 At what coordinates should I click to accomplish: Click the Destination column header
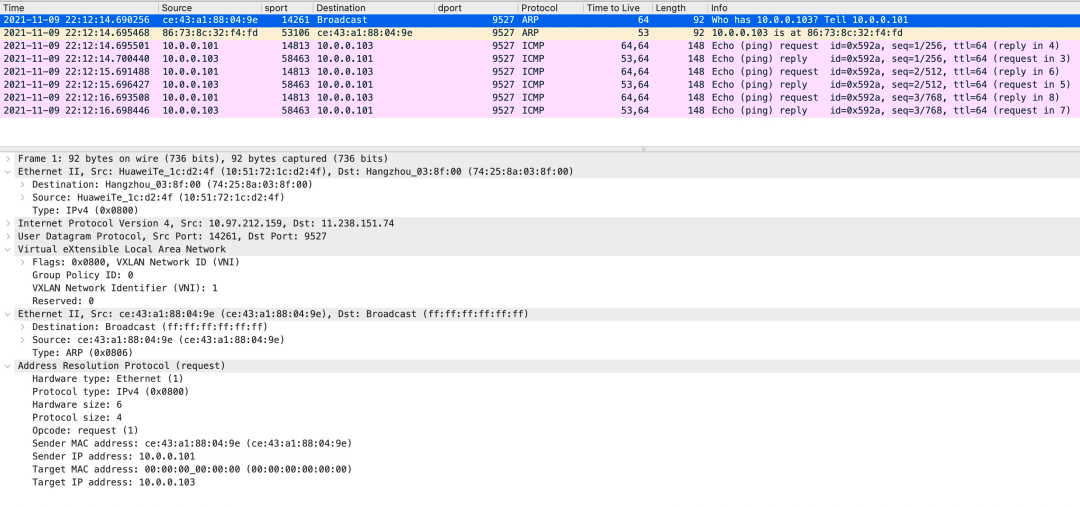pyautogui.click(x=374, y=8)
